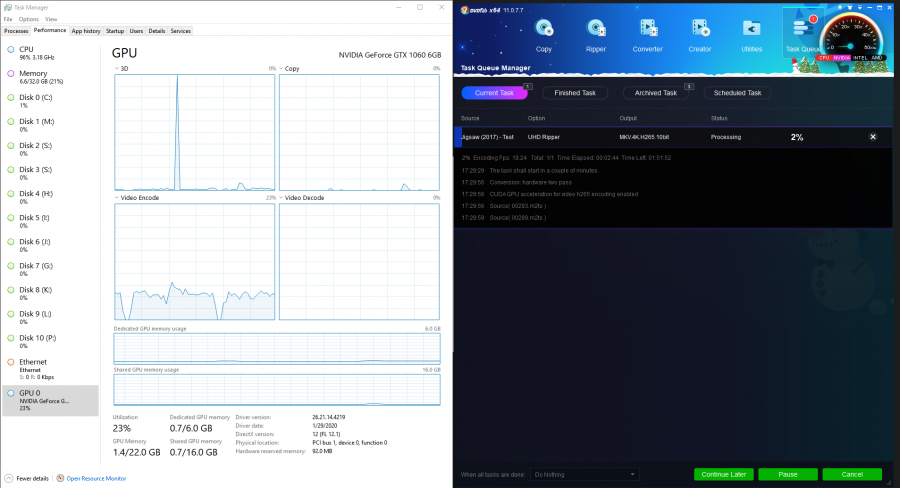900x488 pixels.
Task: Open the Ripper module in DVDFab
Action: 596,36
